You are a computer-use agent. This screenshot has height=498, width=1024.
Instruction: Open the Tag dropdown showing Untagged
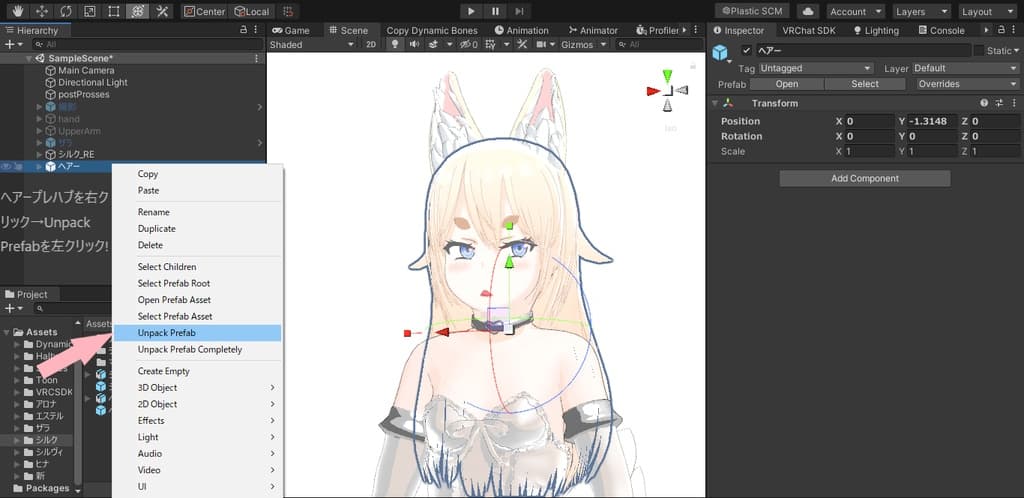(x=816, y=68)
